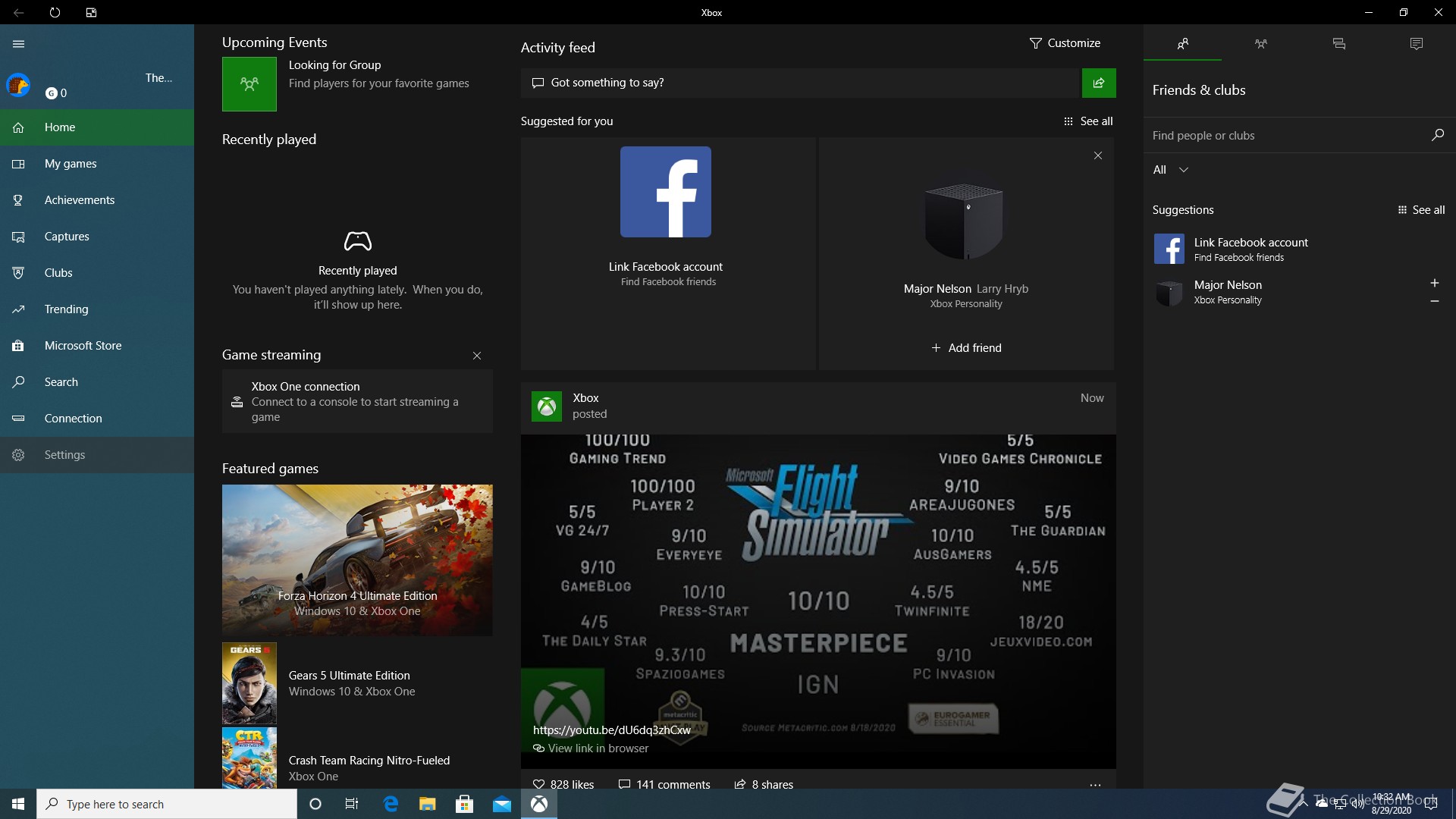This screenshot has height=819, width=1456.
Task: Open the Clubs page
Action: coord(97,273)
